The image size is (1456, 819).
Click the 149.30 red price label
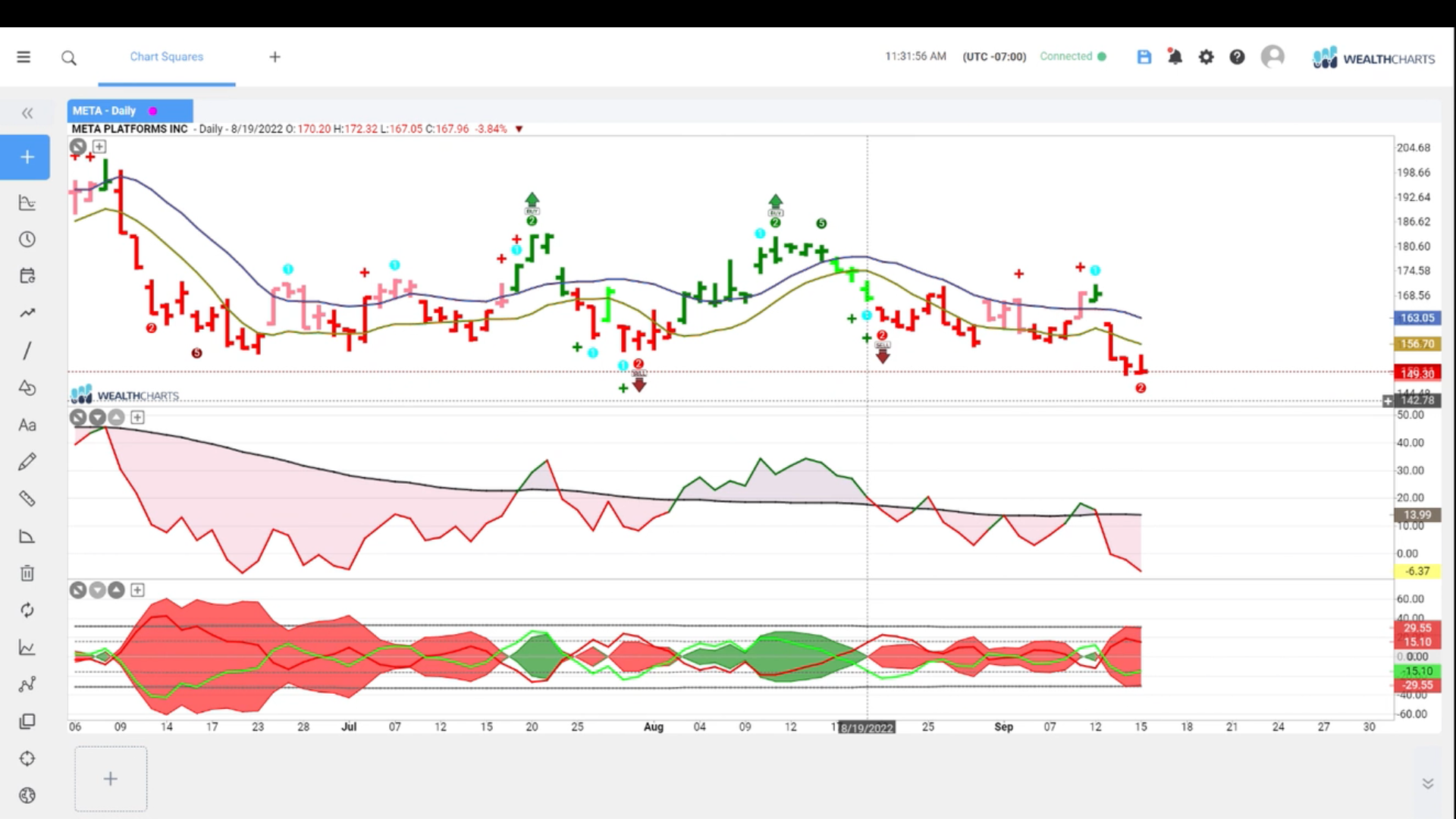1417,374
